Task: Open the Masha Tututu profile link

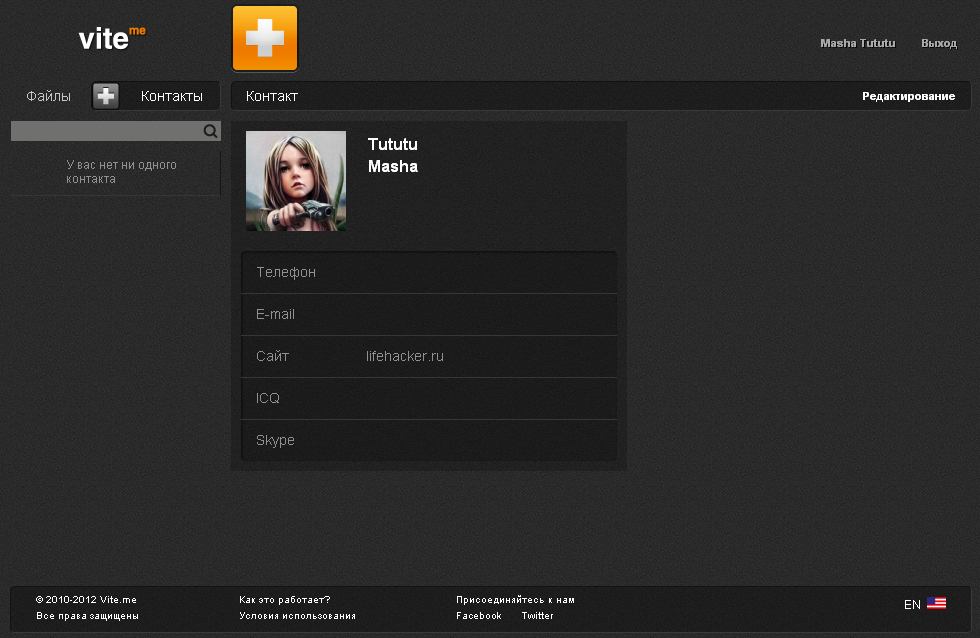Action: coord(857,44)
